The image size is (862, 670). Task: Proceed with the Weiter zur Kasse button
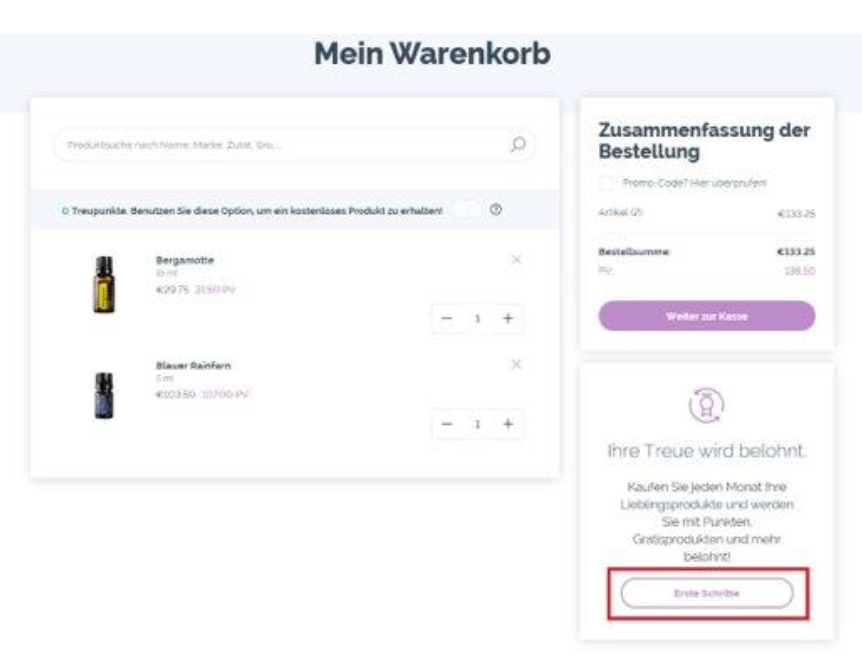pos(706,316)
